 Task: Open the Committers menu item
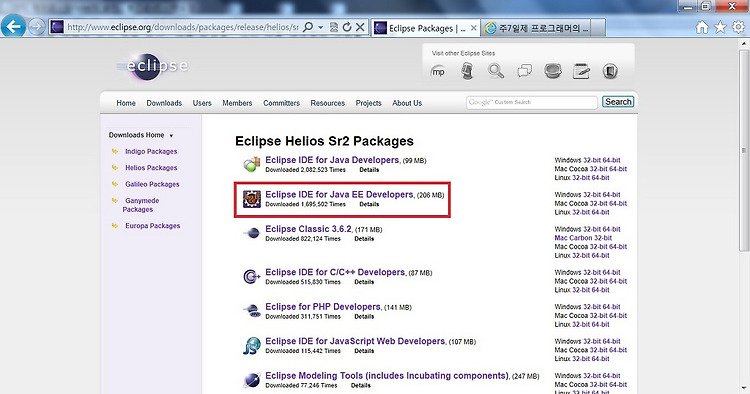click(281, 103)
